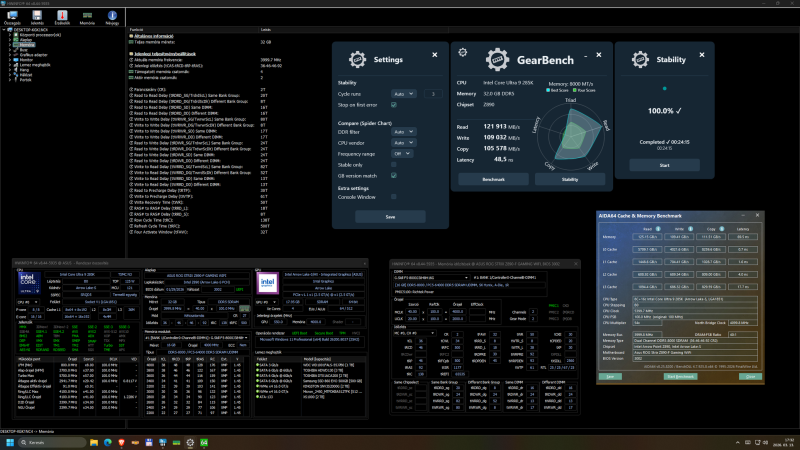
Task: Open the Névjegy about icon in HWiNFO
Action: click(x=112, y=17)
